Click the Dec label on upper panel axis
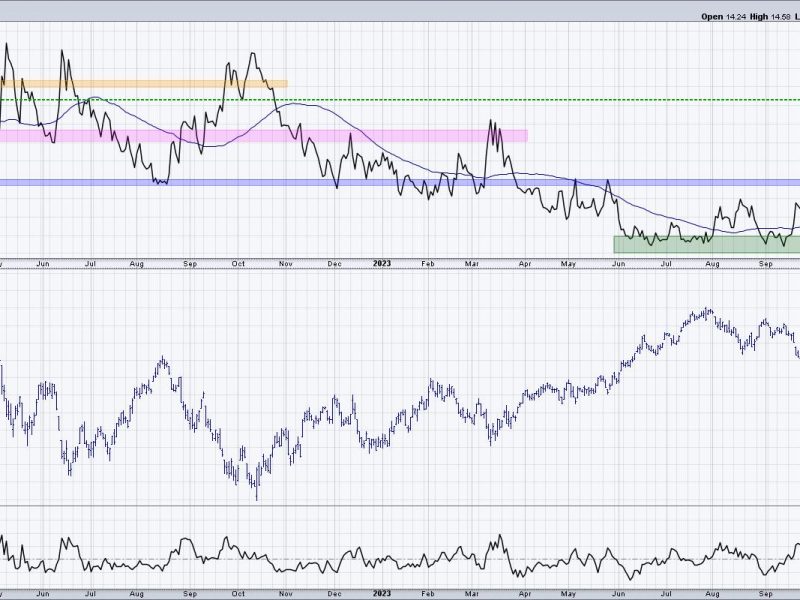The height and width of the screenshot is (600, 800). (x=334, y=264)
